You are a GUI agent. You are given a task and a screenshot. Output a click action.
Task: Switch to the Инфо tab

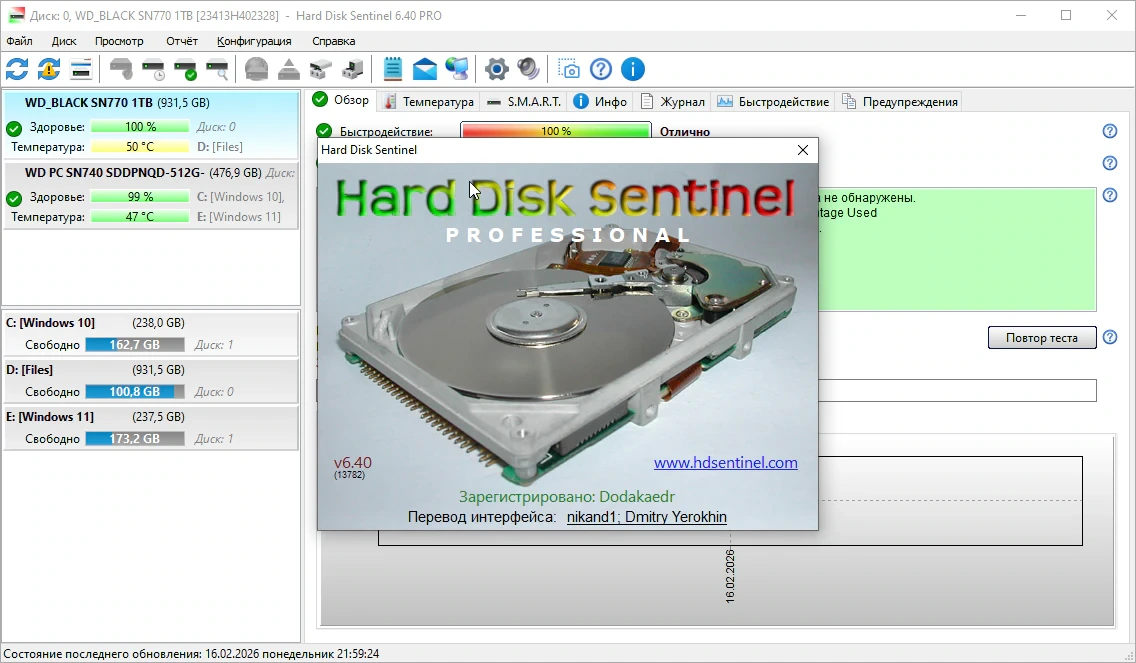pos(601,101)
